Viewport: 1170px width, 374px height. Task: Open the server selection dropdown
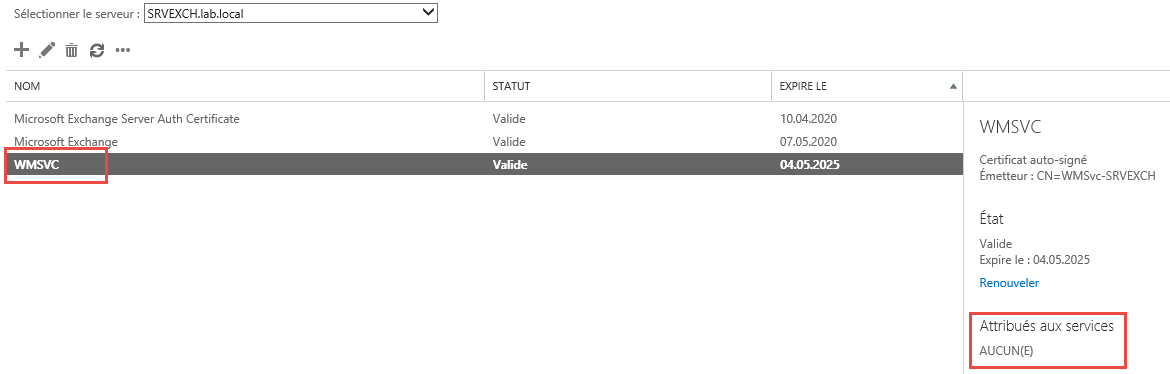(x=291, y=12)
